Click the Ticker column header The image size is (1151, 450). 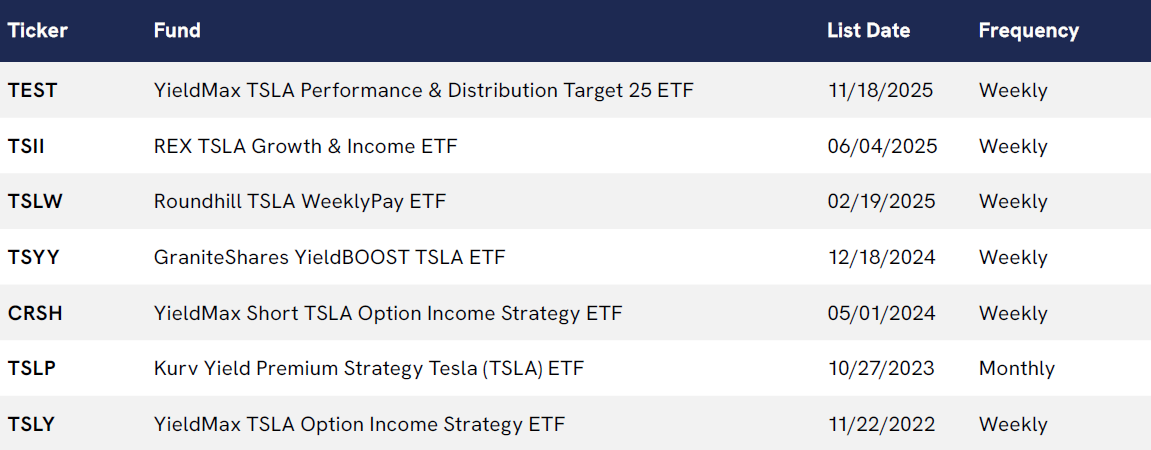click(x=38, y=30)
